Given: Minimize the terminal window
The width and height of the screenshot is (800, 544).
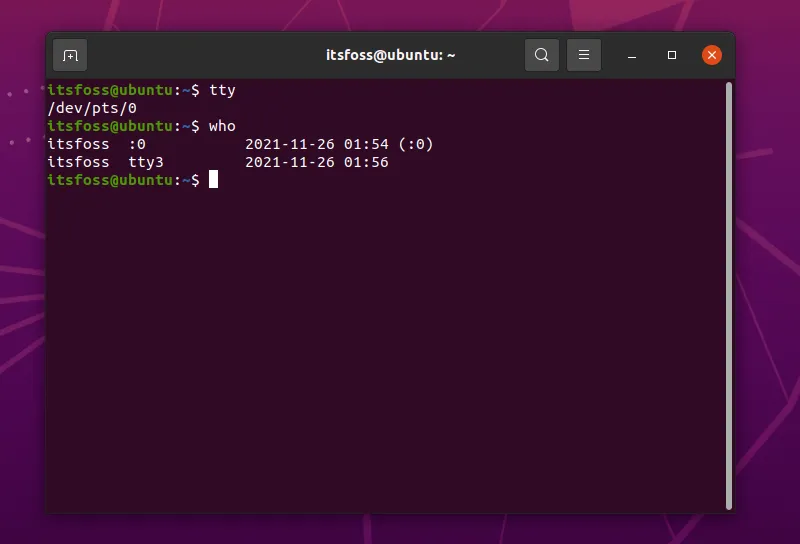Looking at the screenshot, I should [632, 55].
